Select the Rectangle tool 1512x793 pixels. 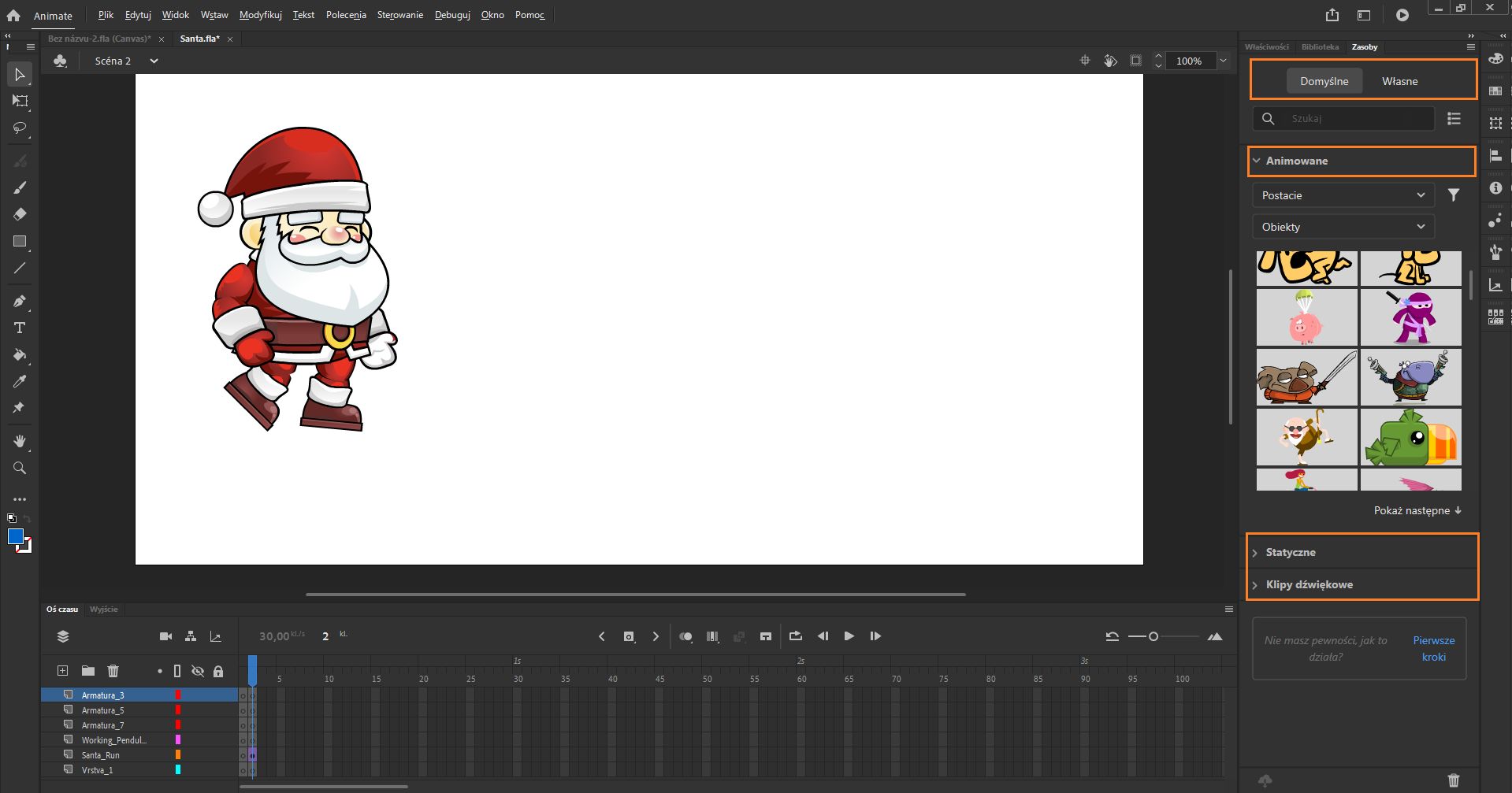(x=20, y=241)
